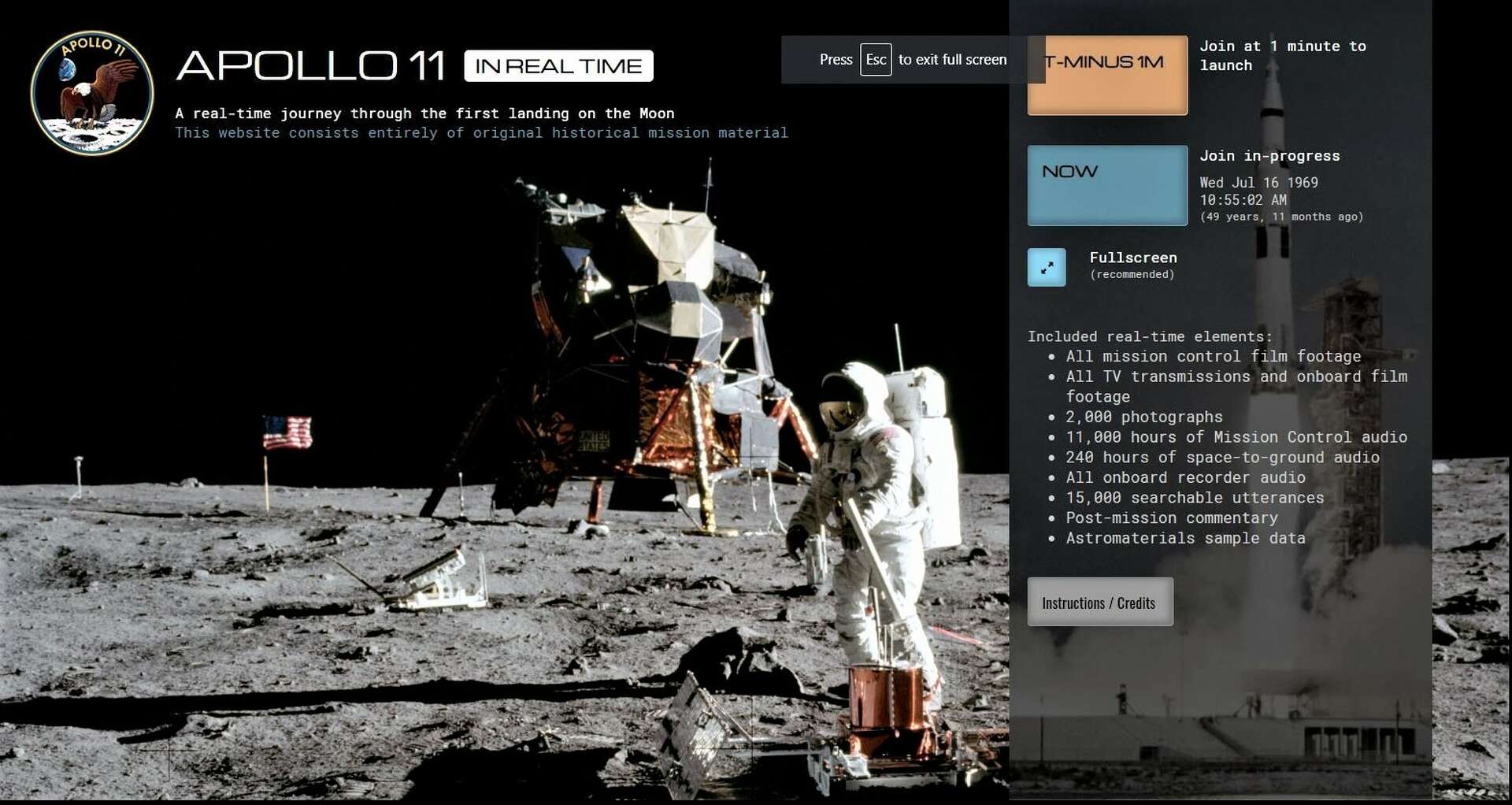
Task: Click '15,000 searchable utterances' list item
Action: [1194, 498]
